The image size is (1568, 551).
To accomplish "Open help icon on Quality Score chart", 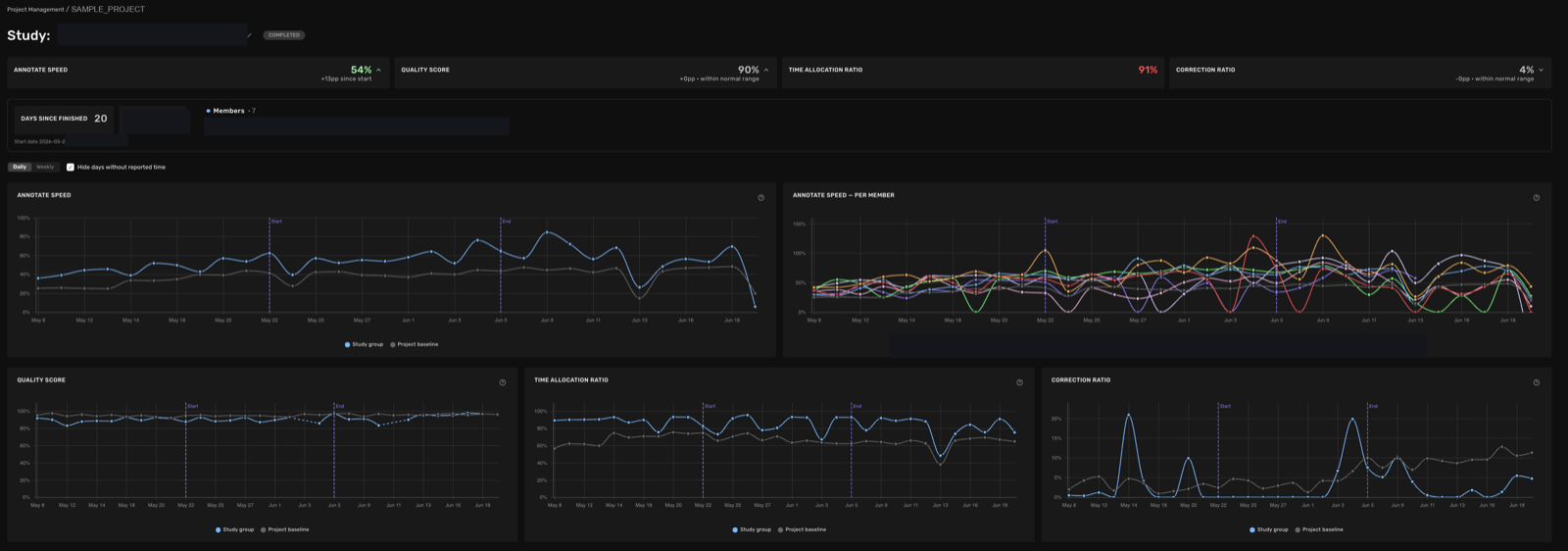I will pyautogui.click(x=503, y=383).
